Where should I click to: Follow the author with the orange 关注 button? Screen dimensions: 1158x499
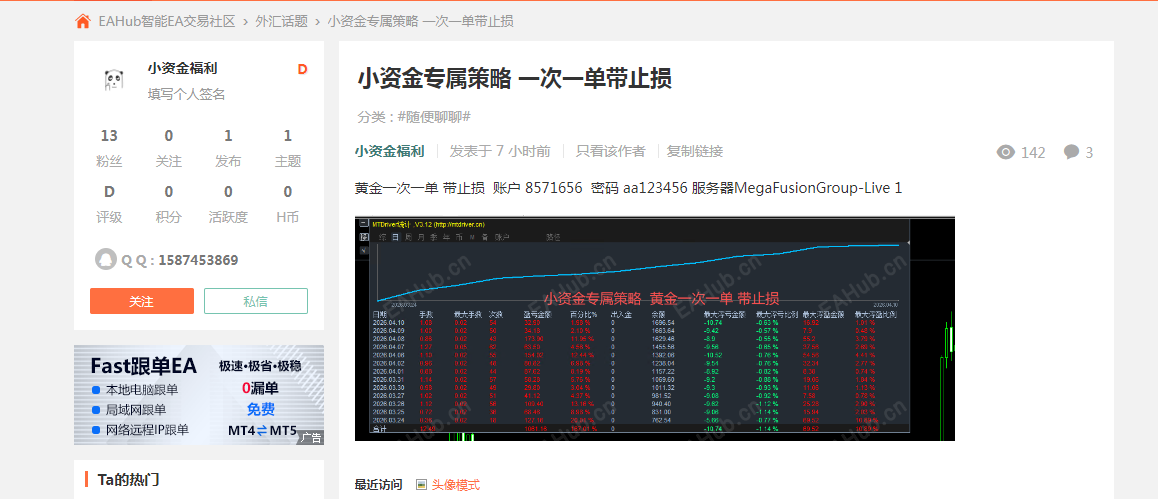[x=142, y=301]
